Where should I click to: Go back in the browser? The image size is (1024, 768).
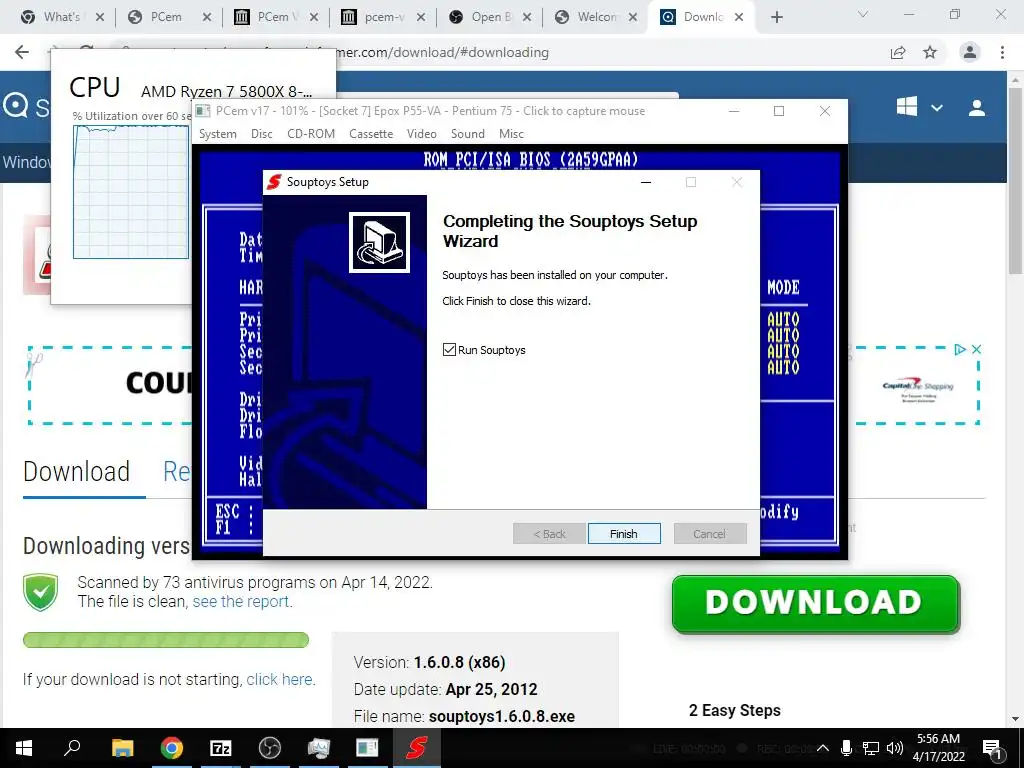click(22, 52)
